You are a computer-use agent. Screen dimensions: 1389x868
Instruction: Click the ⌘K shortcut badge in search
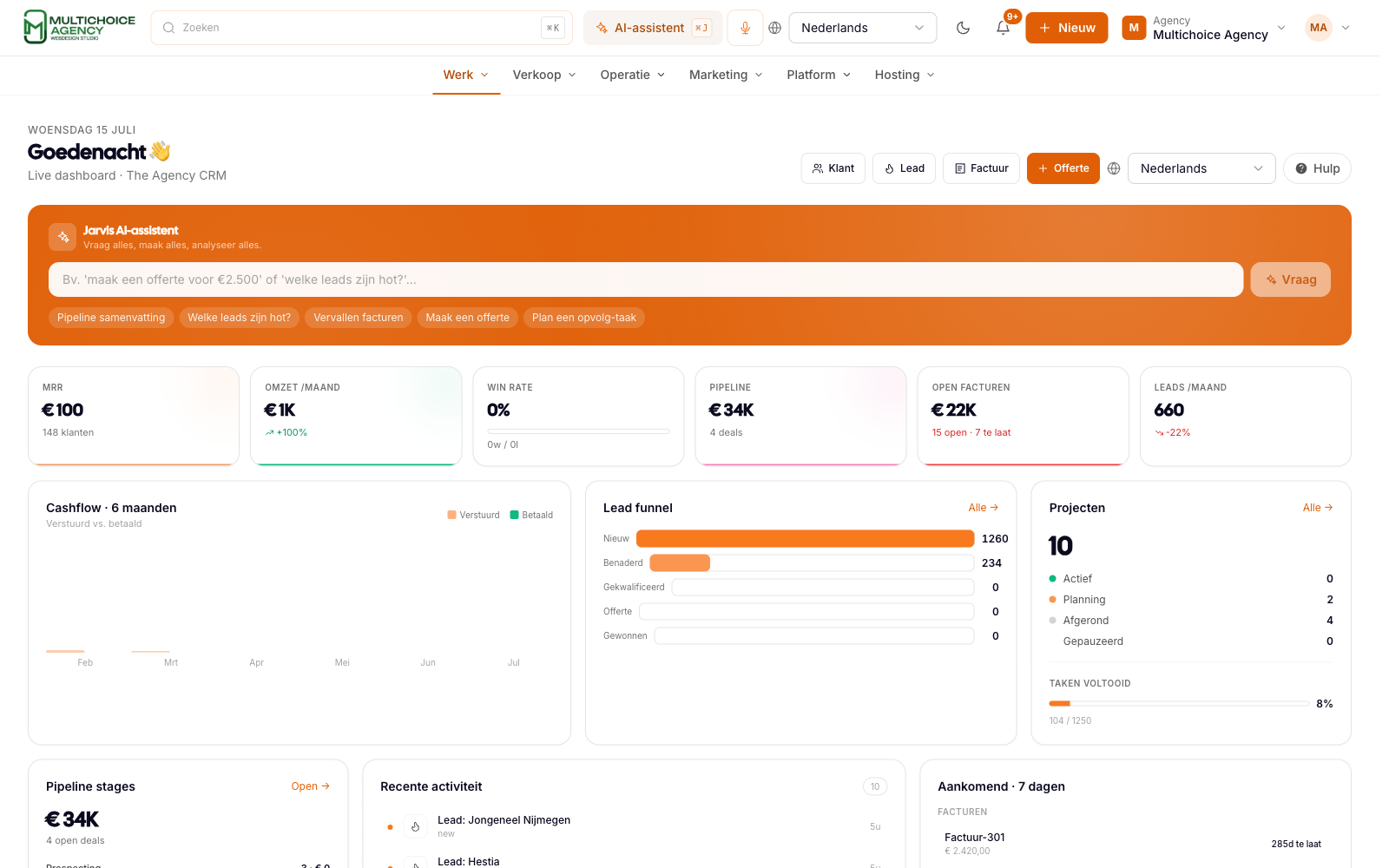pos(553,28)
